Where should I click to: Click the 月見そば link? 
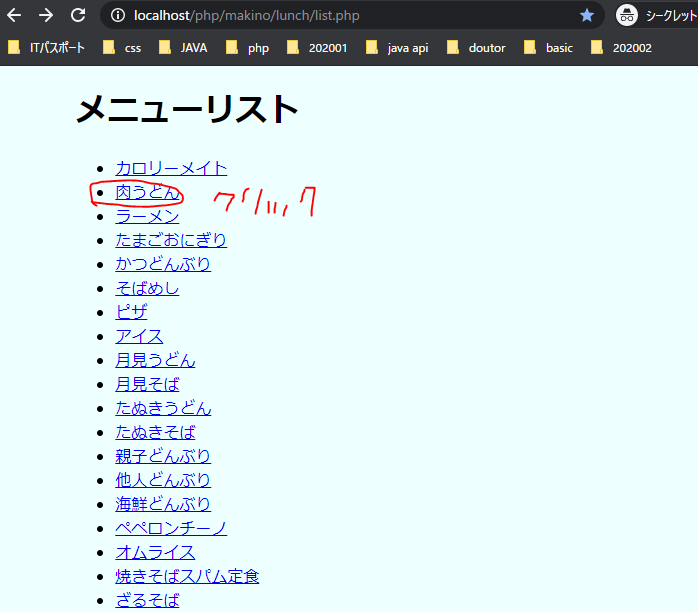pos(147,385)
